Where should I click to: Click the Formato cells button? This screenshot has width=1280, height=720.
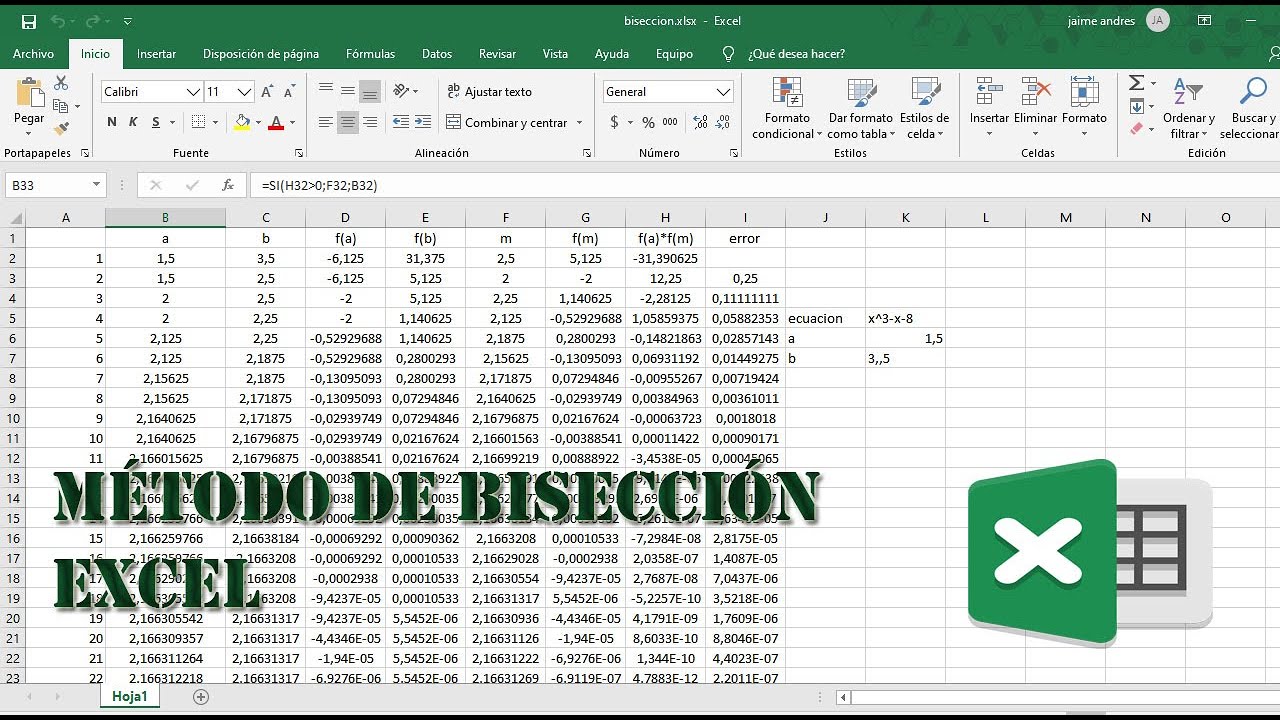pos(1084,108)
